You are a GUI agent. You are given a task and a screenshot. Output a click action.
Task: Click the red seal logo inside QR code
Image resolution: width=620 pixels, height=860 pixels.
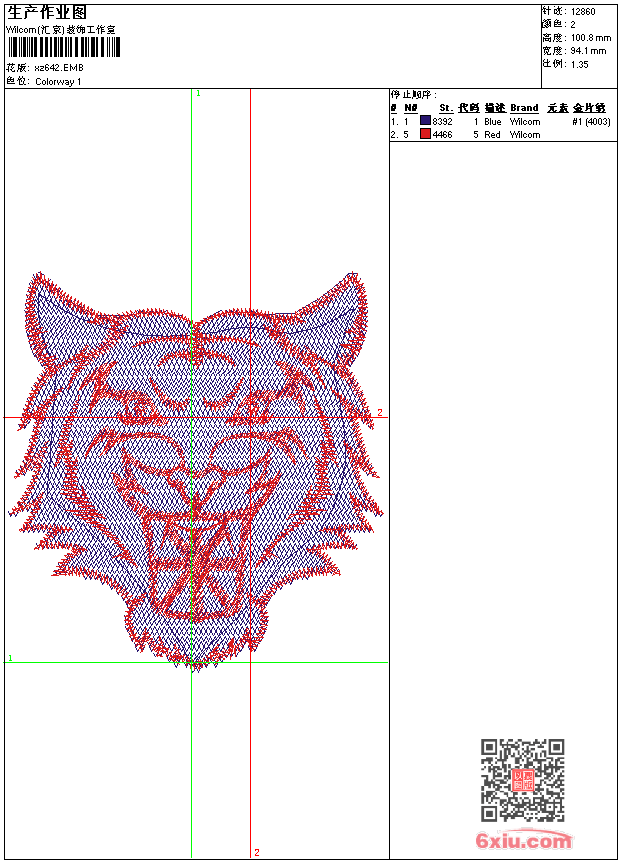click(x=523, y=781)
